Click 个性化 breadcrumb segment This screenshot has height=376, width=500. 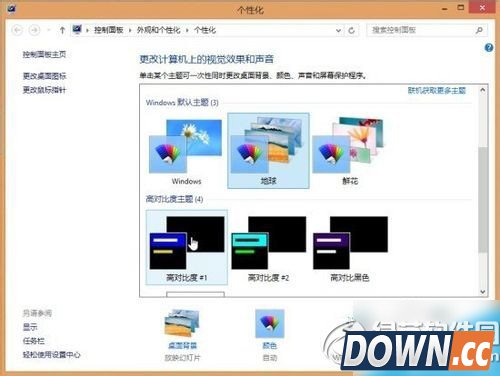pos(205,30)
